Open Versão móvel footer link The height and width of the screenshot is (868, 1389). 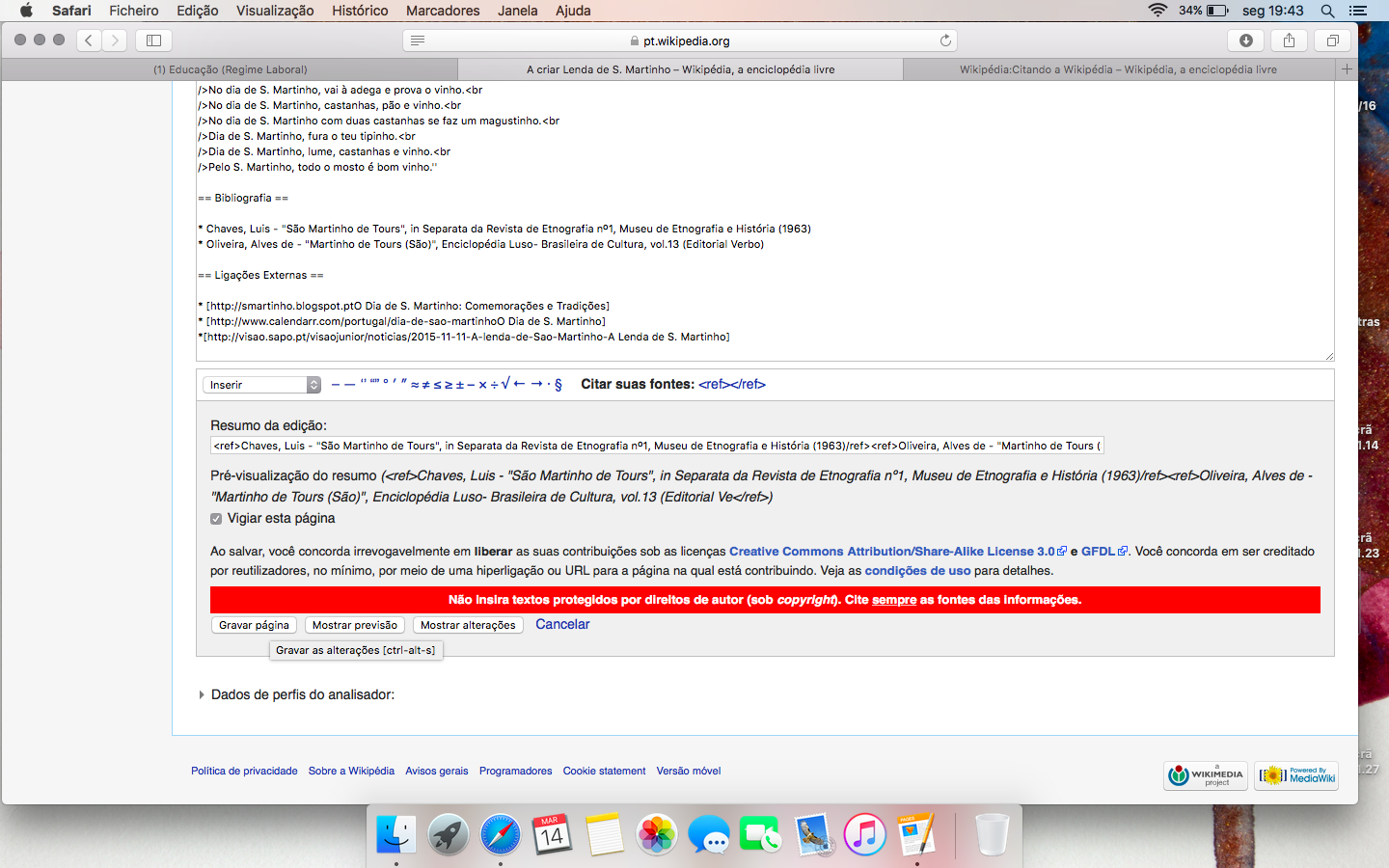pyautogui.click(x=689, y=771)
